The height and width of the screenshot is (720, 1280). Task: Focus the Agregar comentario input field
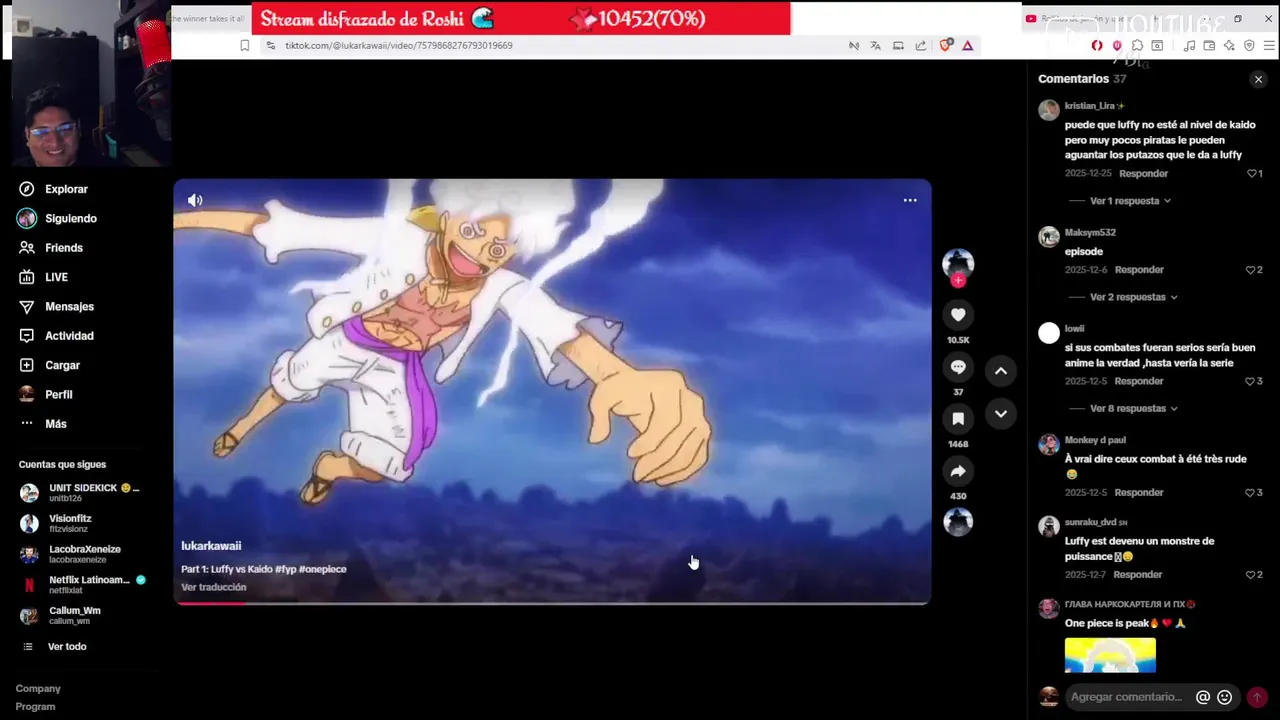(1127, 697)
